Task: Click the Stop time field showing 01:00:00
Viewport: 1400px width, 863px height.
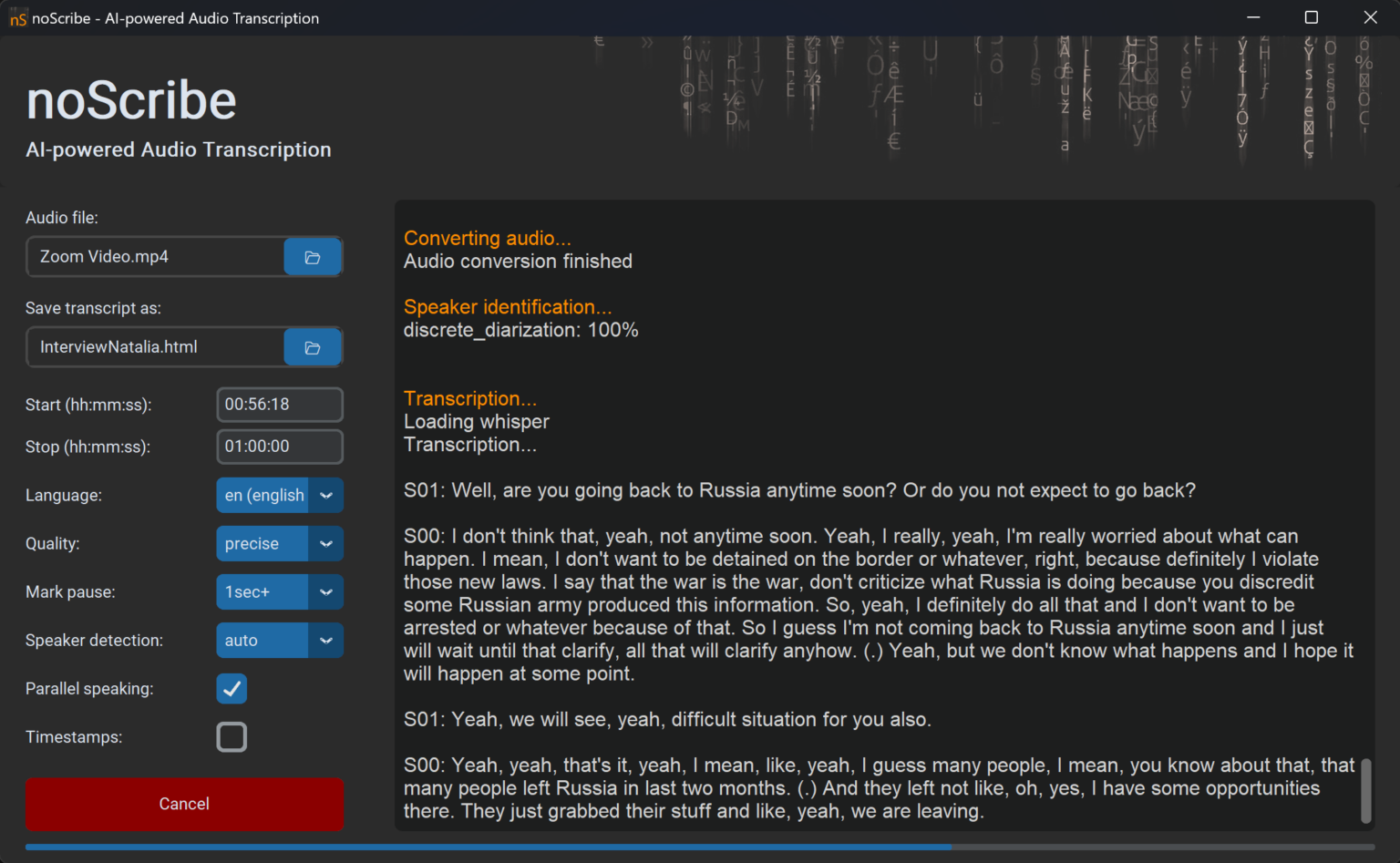Action: (280, 447)
